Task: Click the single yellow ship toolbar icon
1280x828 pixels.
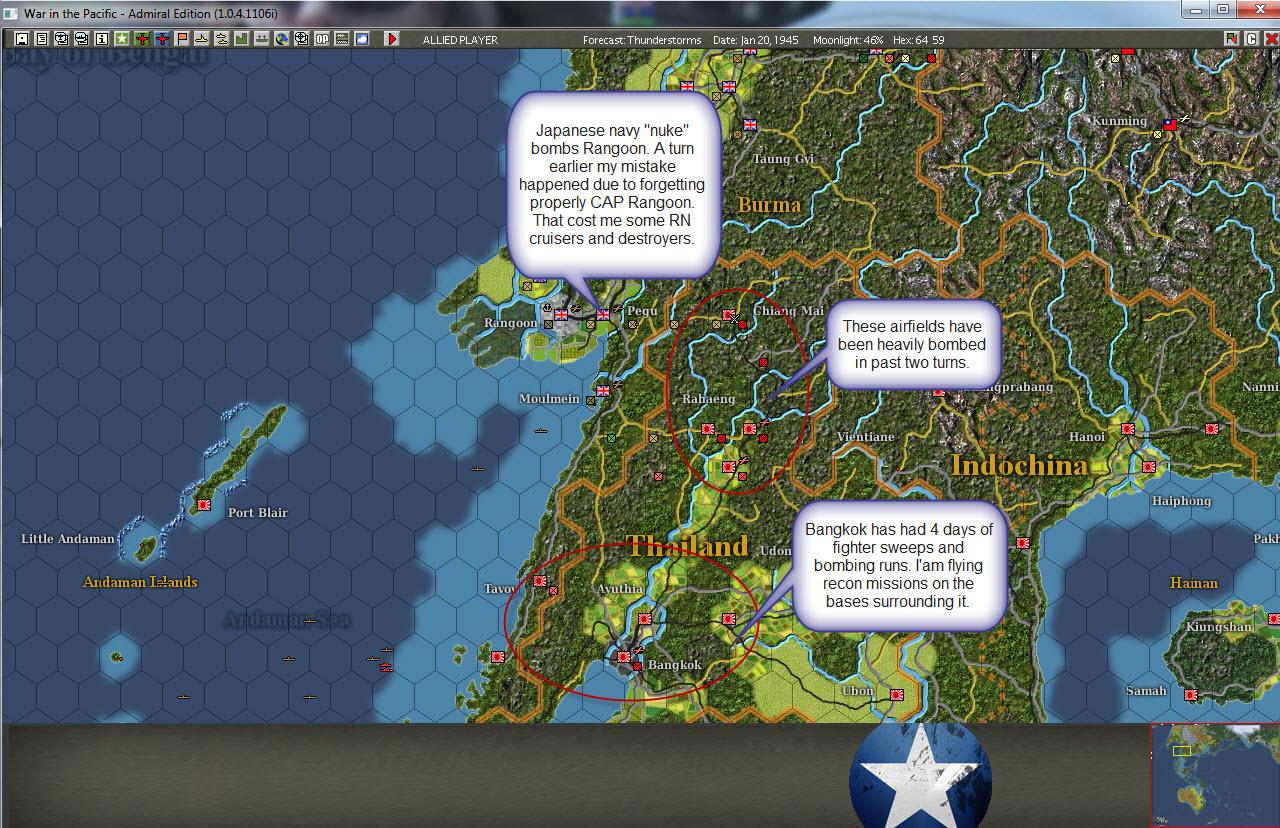Action: [201, 39]
